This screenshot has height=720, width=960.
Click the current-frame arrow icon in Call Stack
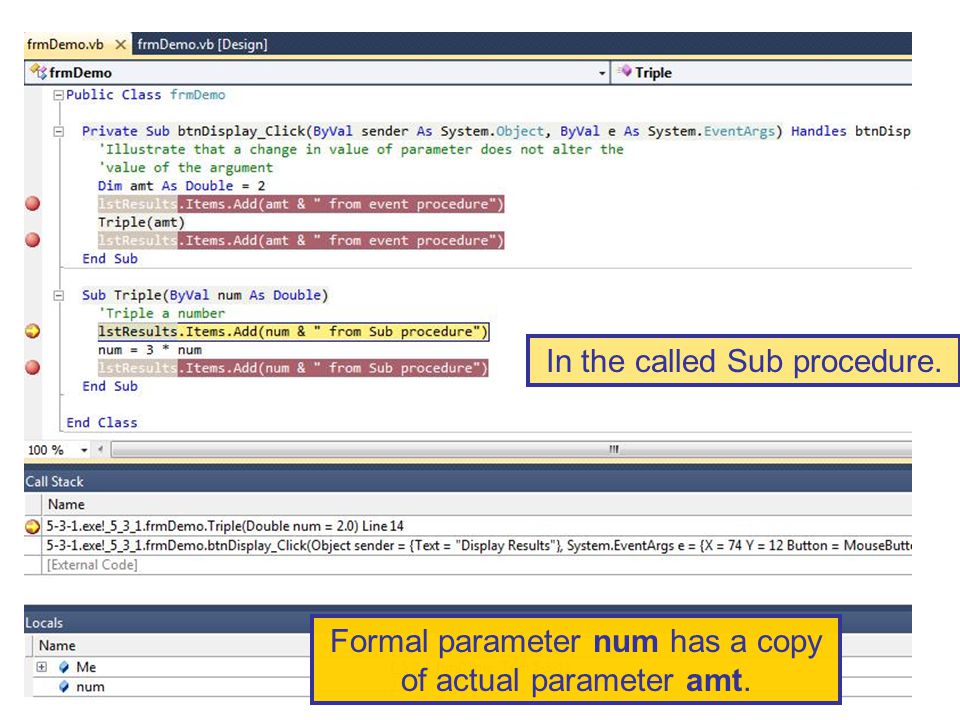click(x=32, y=527)
